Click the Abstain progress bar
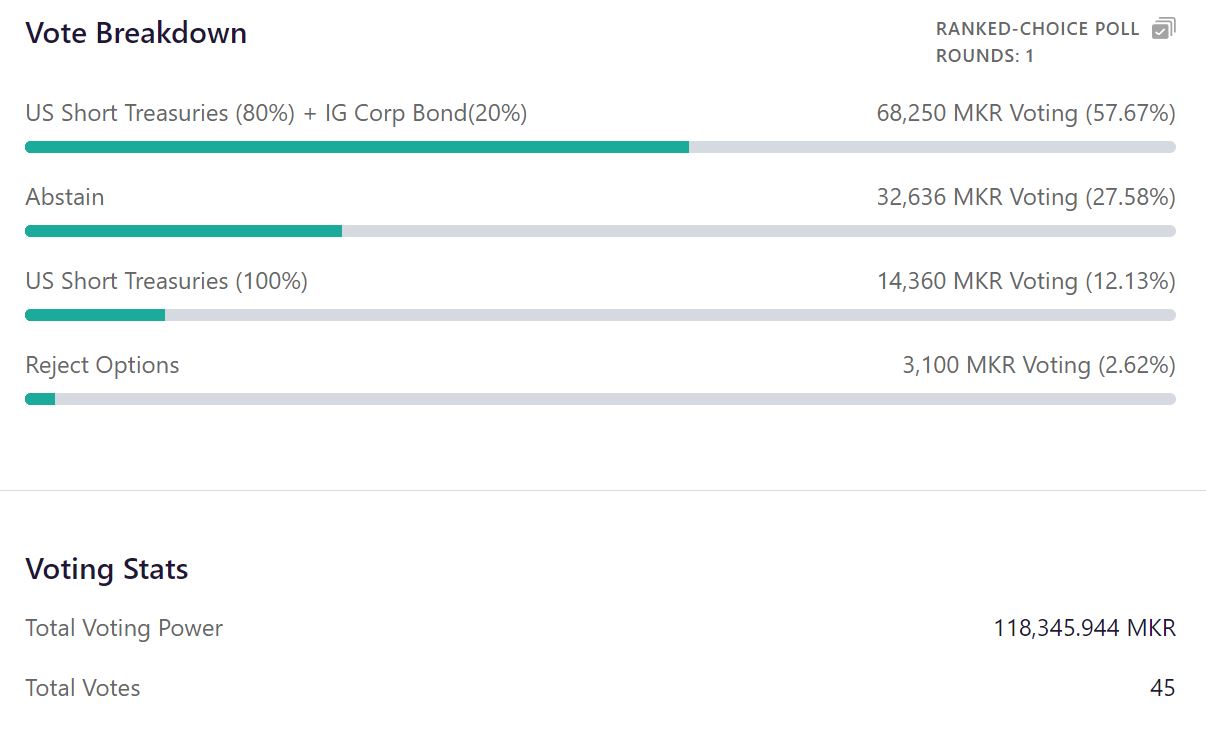 pos(183,230)
